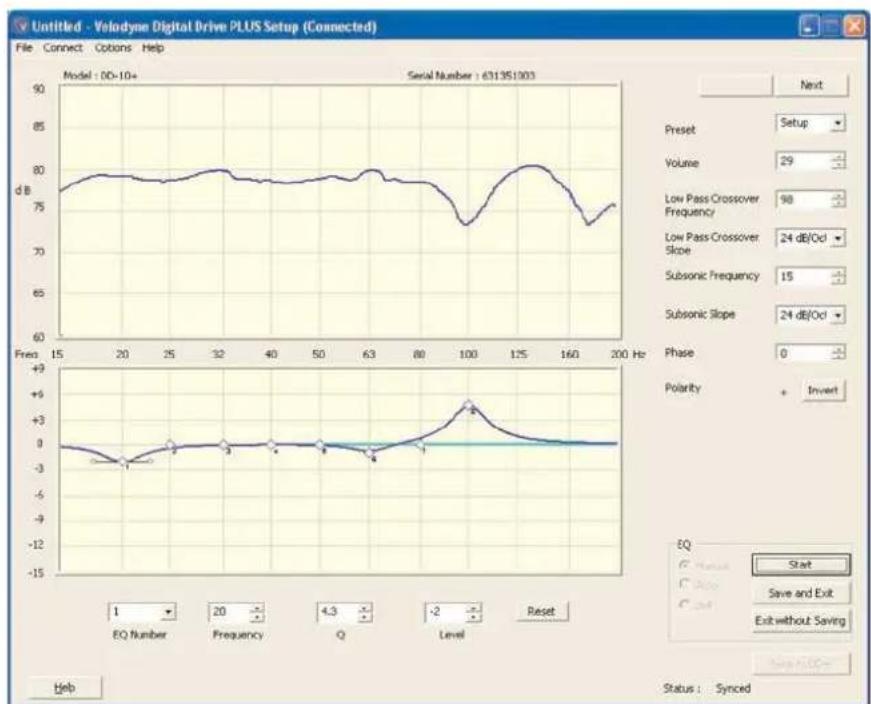The height and width of the screenshot is (704, 871).
Task: Select EQ point 1 at 20 Hz
Action: tap(122, 461)
